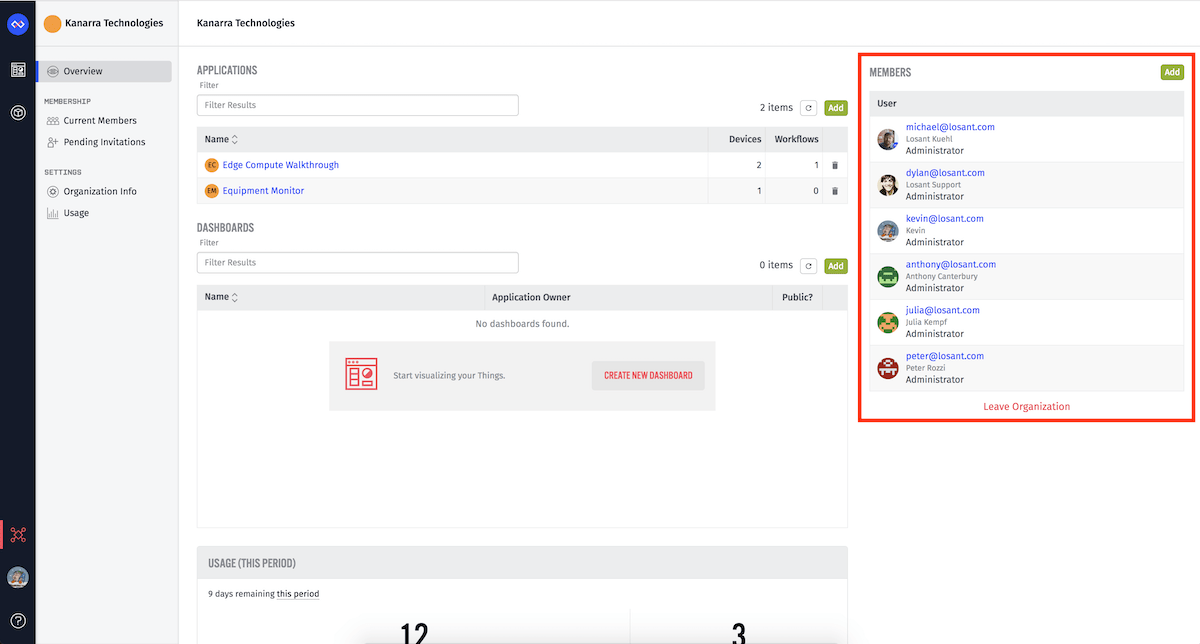Click the Losant logo icon

tap(18, 23)
